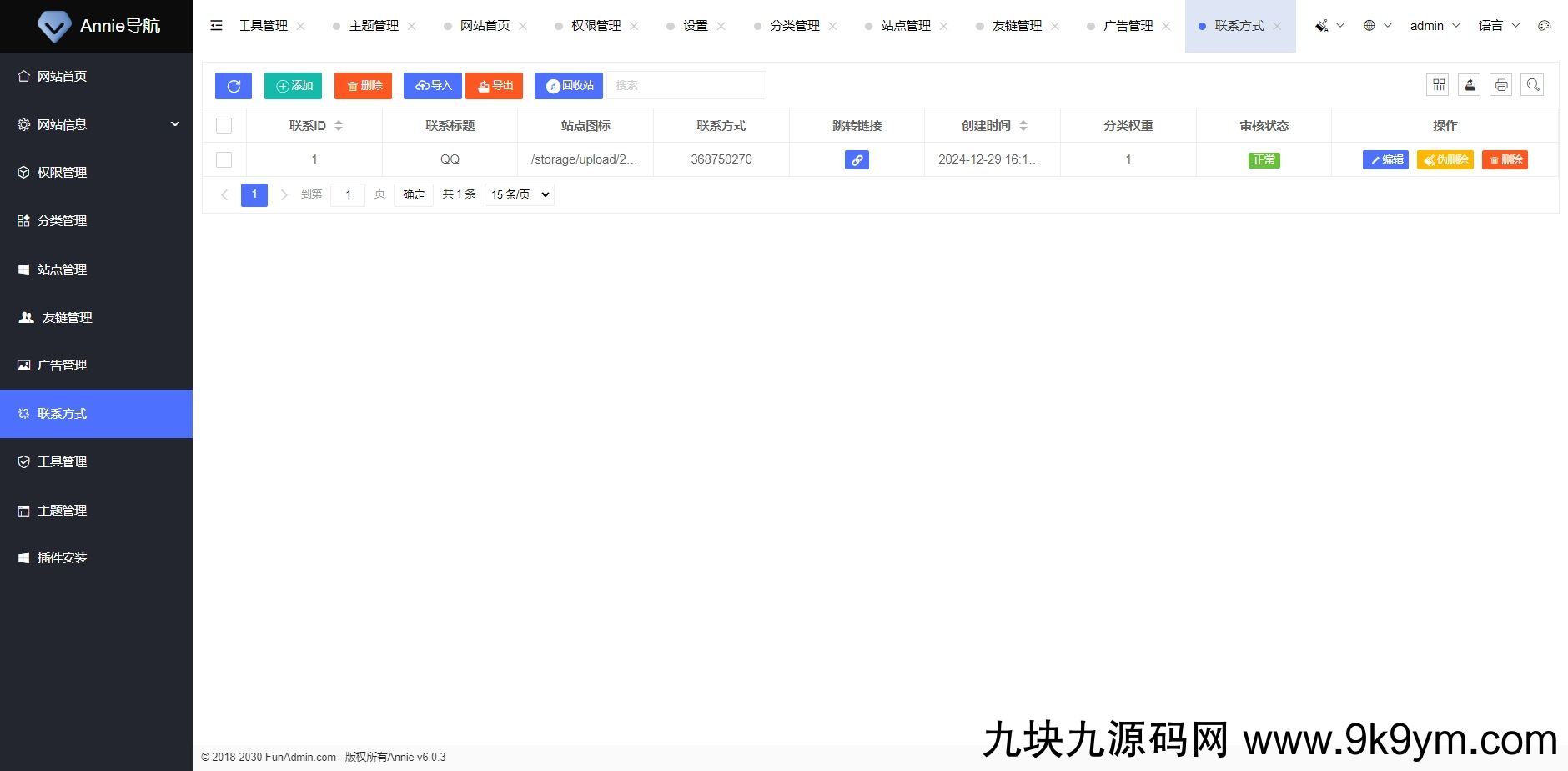Sort by 创建时间 column arrows
The width and height of the screenshot is (1568, 771).
click(x=1023, y=126)
